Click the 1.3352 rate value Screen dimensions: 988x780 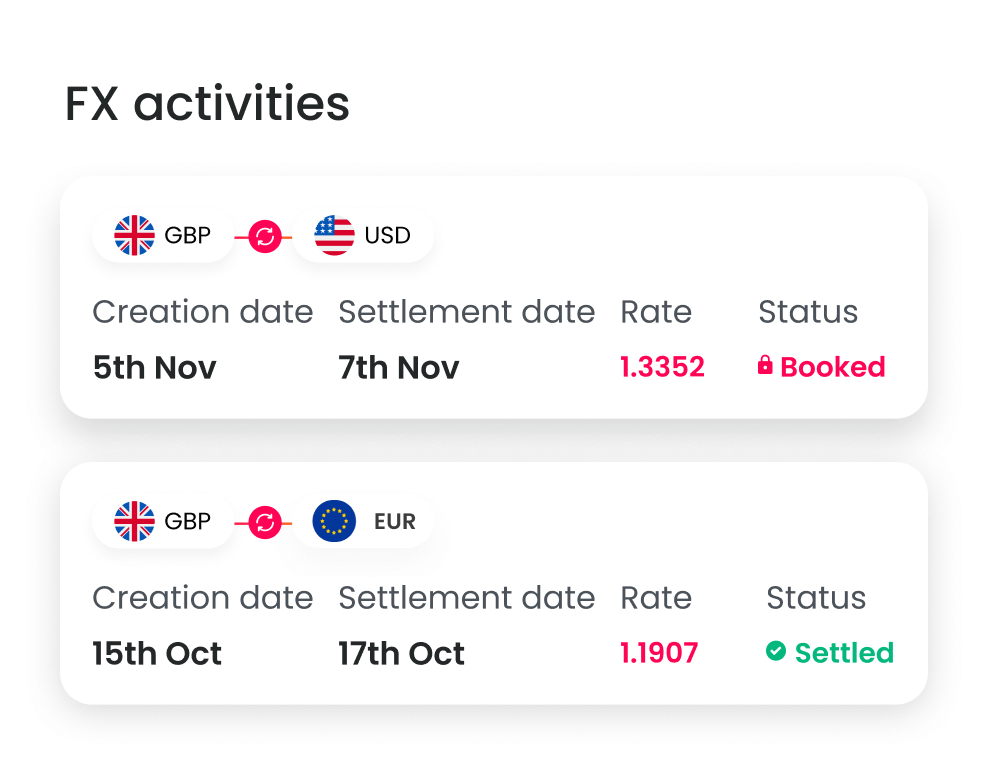point(662,367)
